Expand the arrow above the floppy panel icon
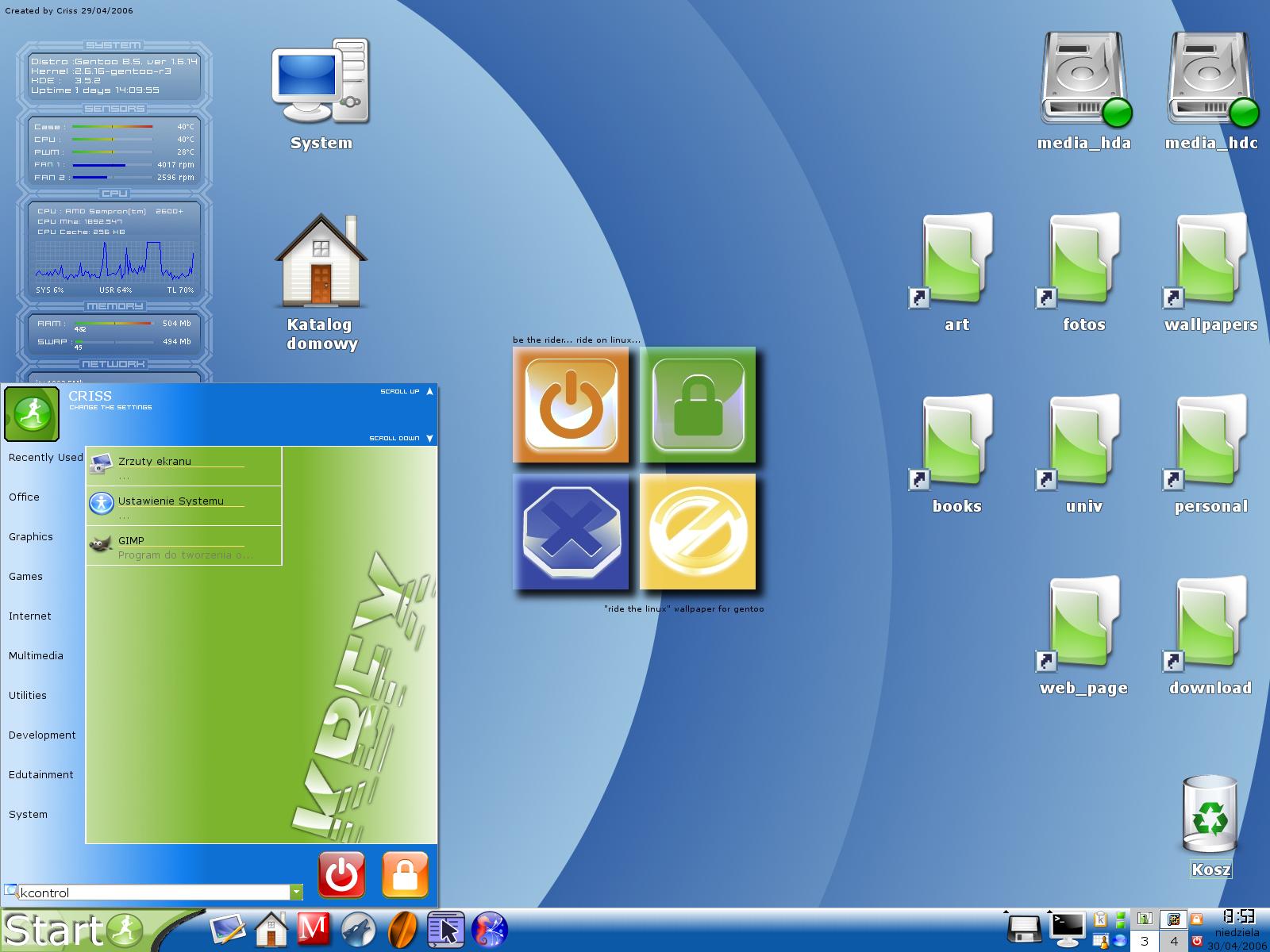This screenshot has height=952, width=1270. (1006, 912)
